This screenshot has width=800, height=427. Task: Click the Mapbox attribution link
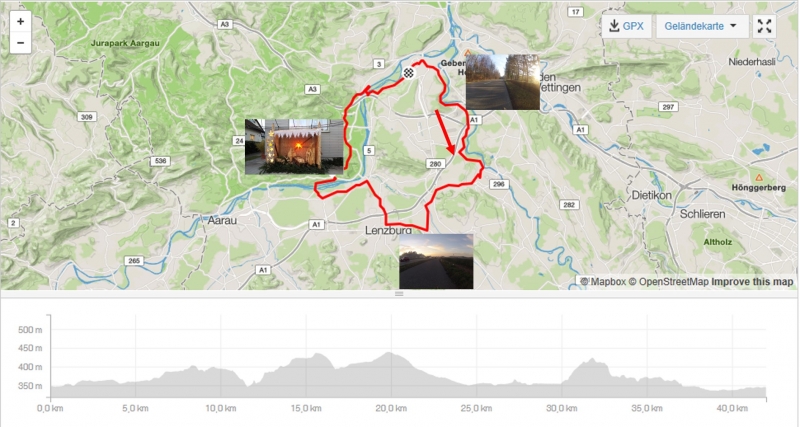(603, 282)
